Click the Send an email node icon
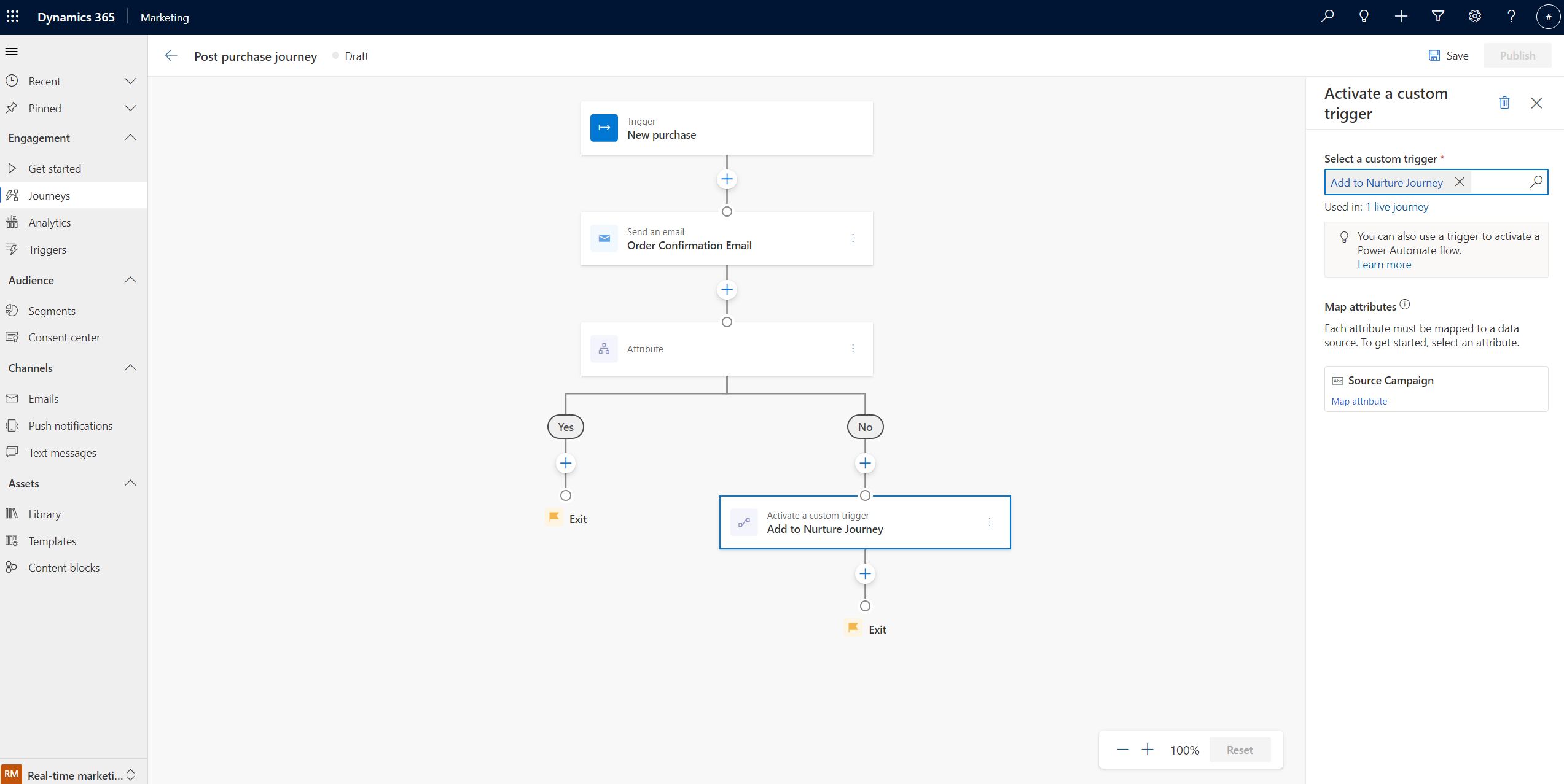The width and height of the screenshot is (1564, 784). (x=603, y=238)
